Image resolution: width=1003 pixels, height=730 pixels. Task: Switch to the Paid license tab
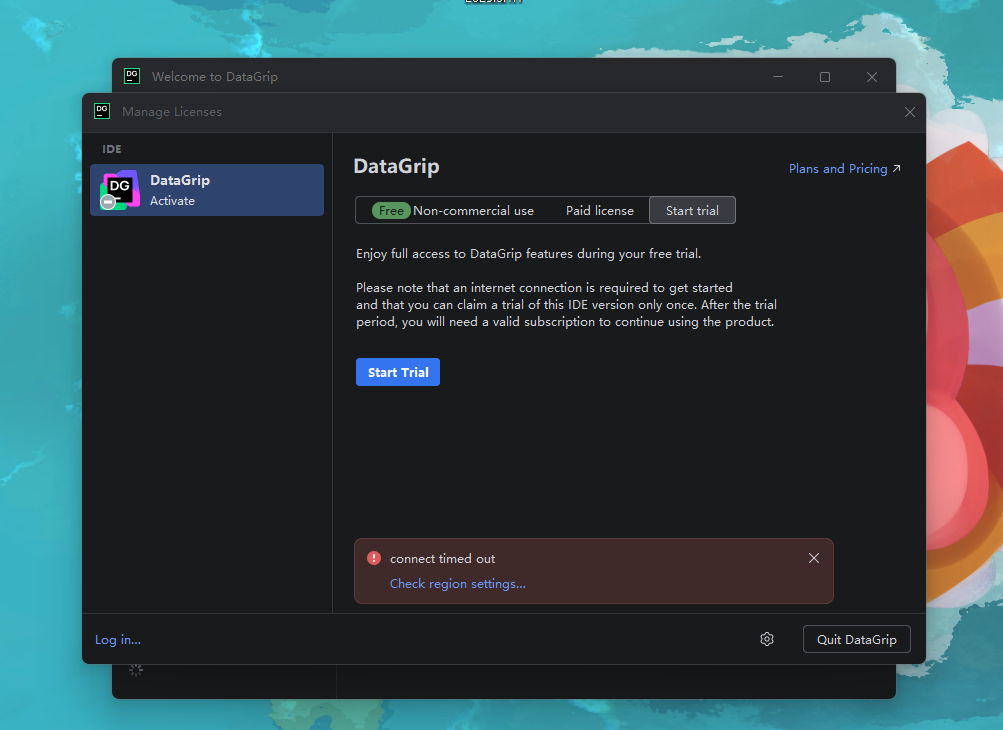(599, 210)
